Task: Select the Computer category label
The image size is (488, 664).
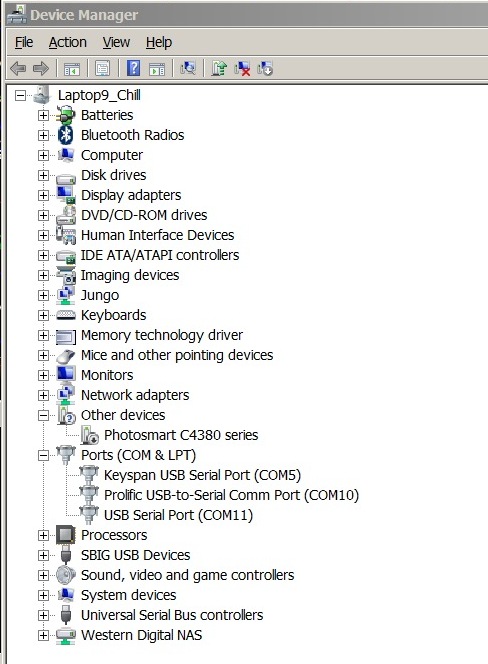Action: coord(112,155)
